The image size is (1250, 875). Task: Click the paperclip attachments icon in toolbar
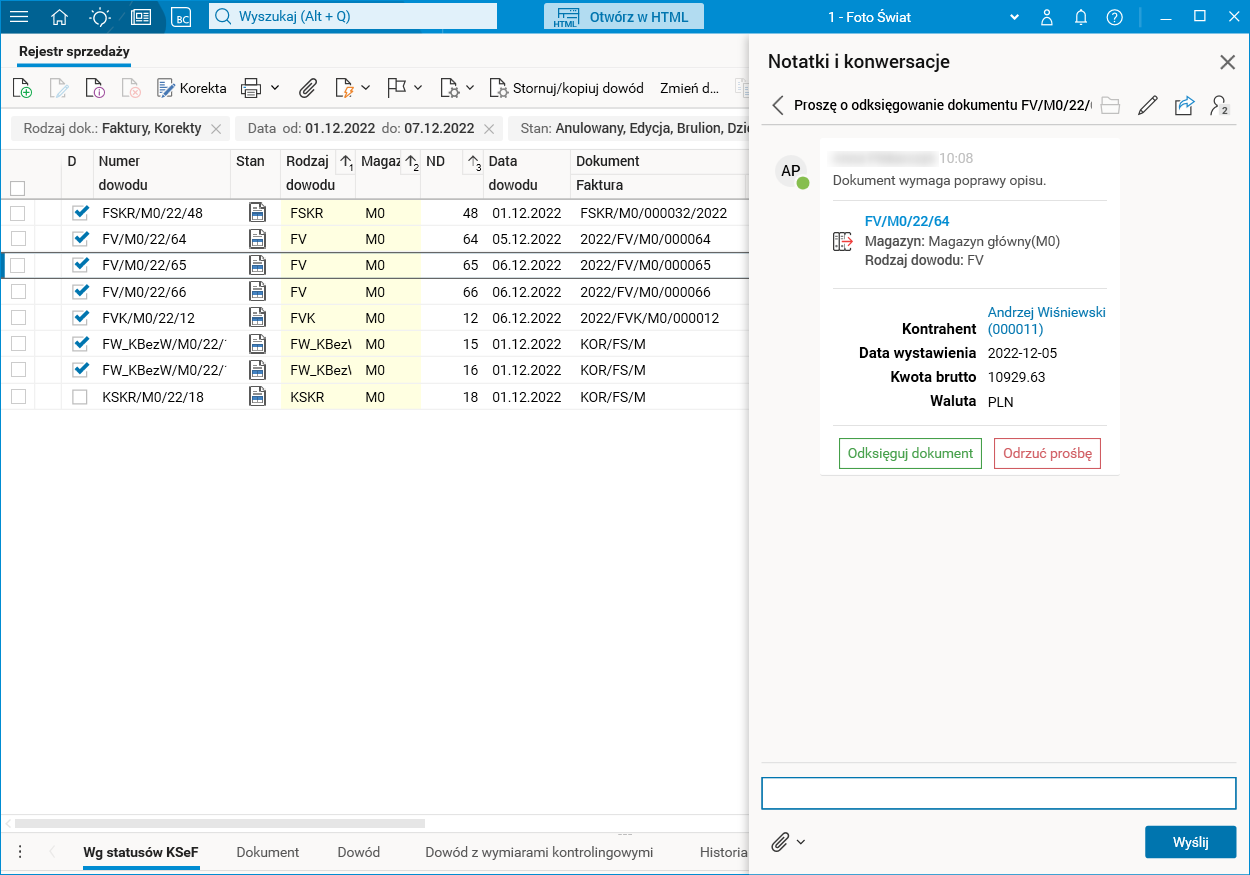point(308,88)
